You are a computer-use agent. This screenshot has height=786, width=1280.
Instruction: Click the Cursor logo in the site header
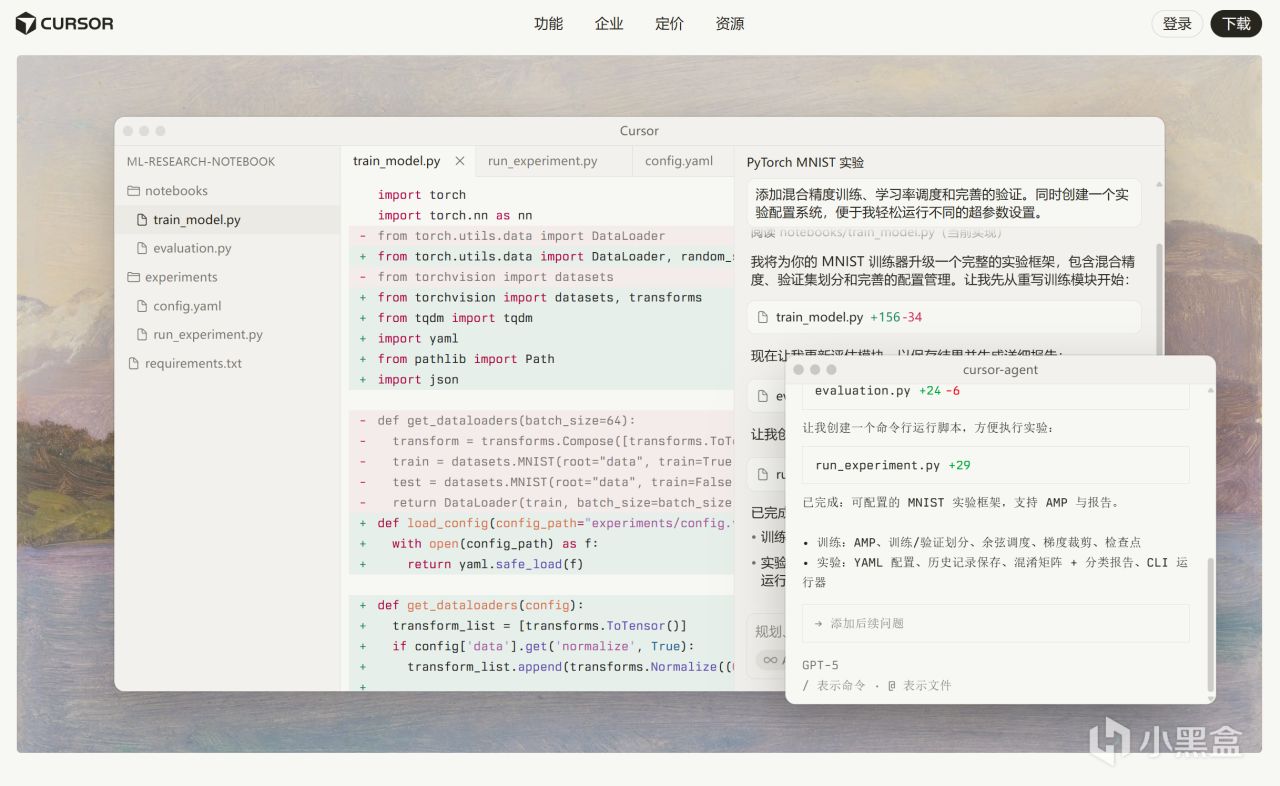coord(65,23)
